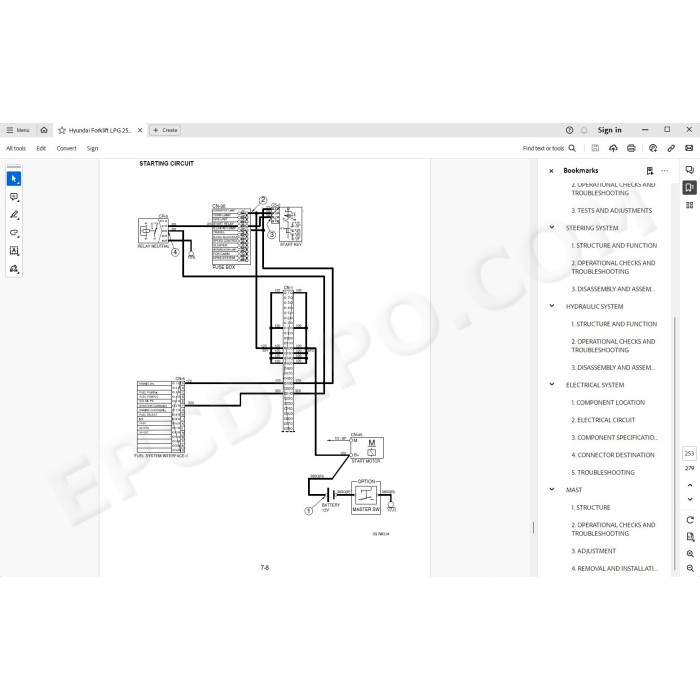Open Bookmarks panel options ellipsis
700x700 pixels.
click(664, 171)
